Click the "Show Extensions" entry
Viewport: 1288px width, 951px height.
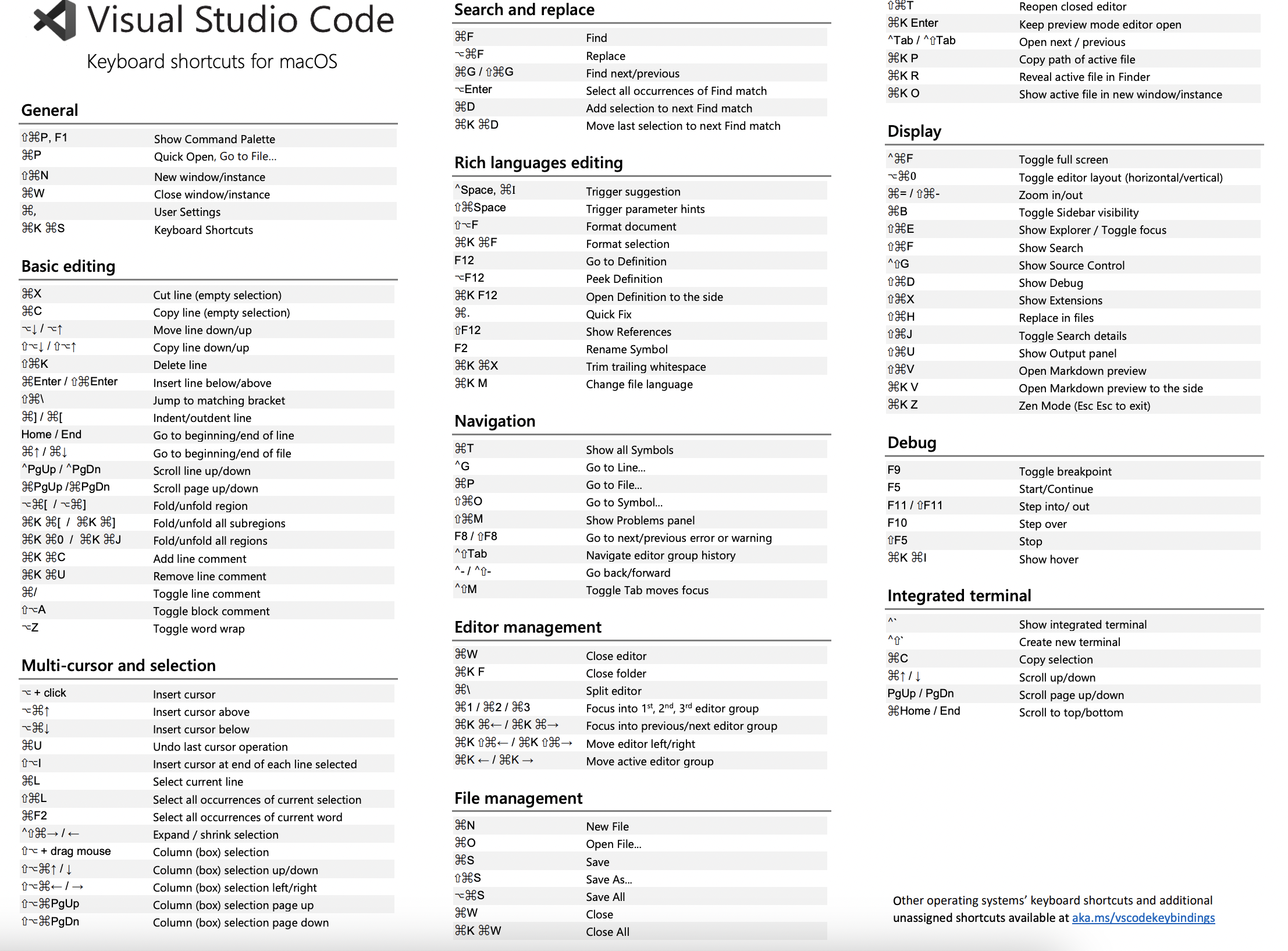click(x=1061, y=300)
